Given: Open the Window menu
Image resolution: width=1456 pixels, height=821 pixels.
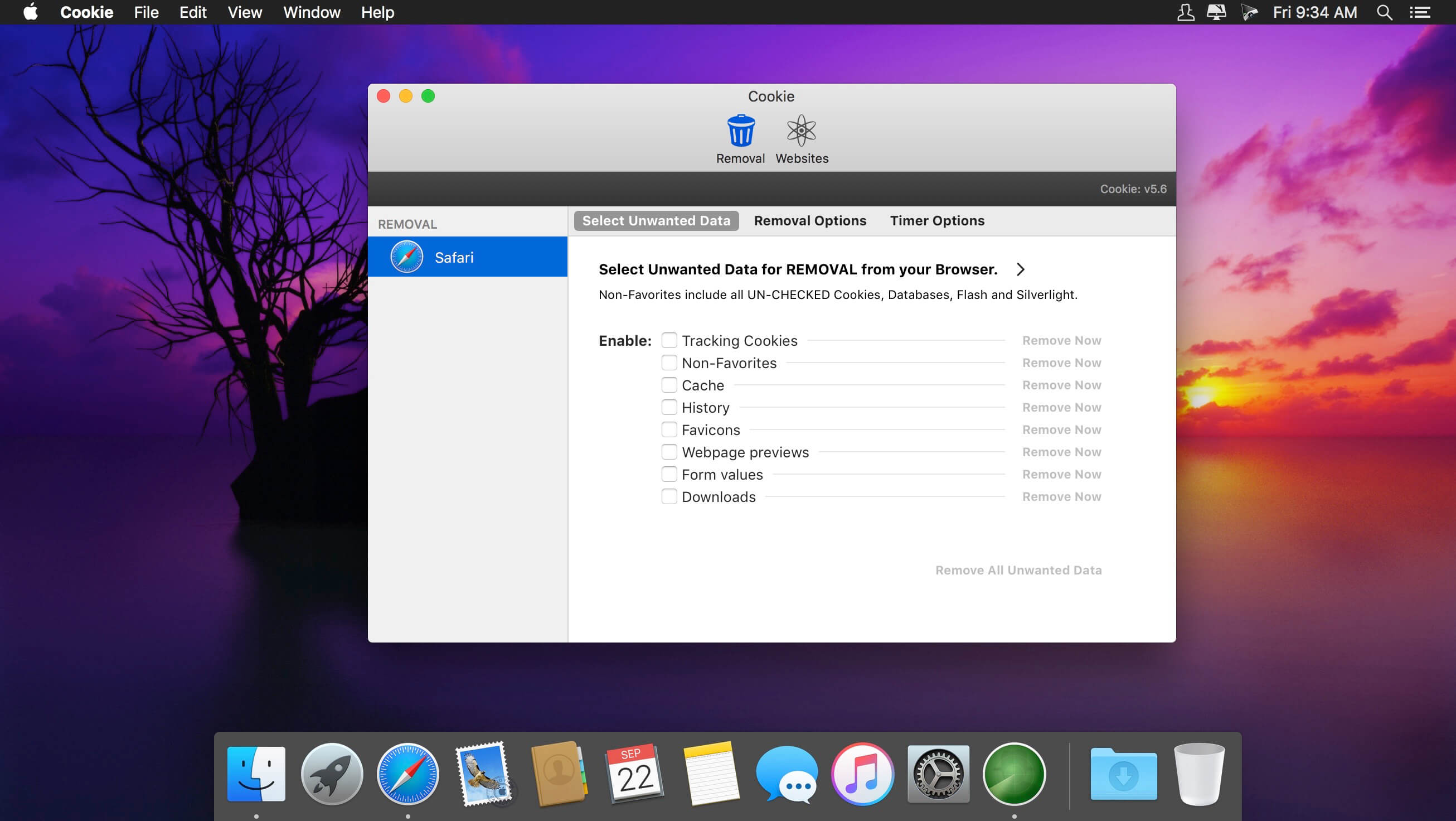Looking at the screenshot, I should (312, 12).
